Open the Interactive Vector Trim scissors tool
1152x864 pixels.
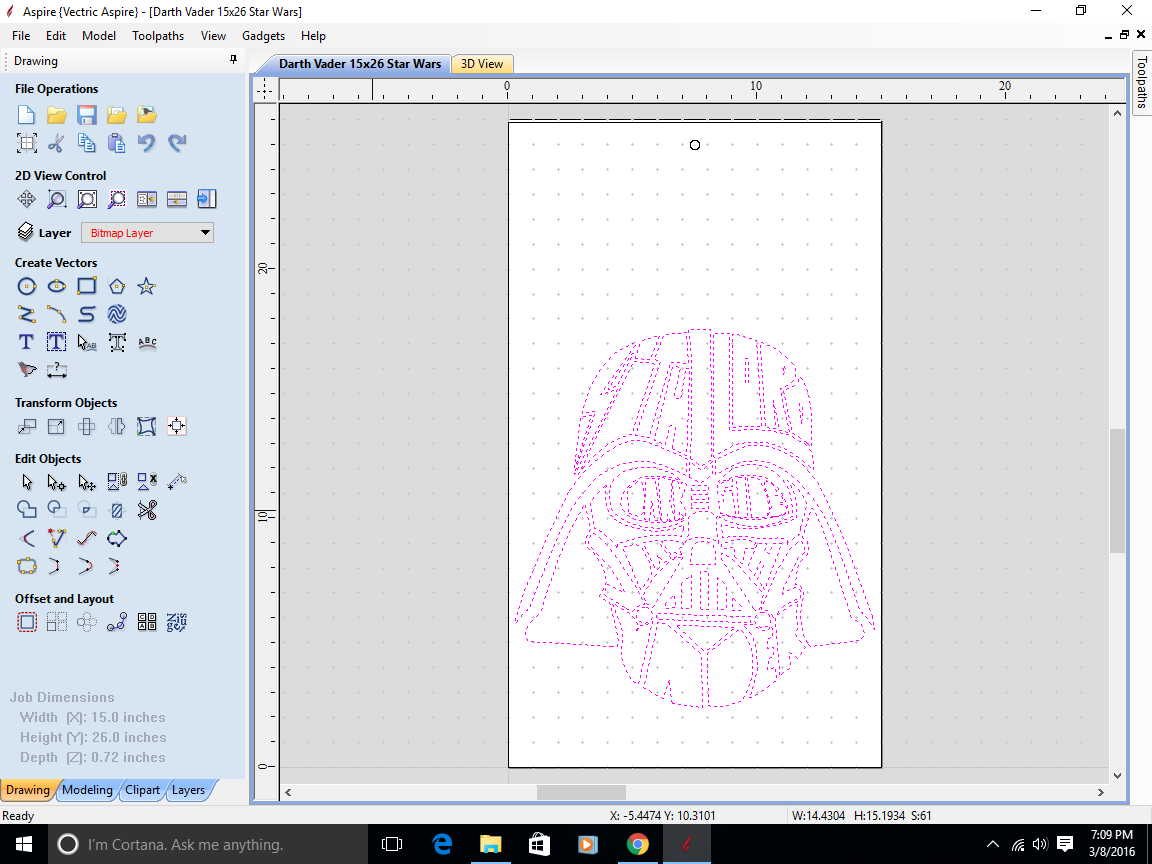(146, 510)
